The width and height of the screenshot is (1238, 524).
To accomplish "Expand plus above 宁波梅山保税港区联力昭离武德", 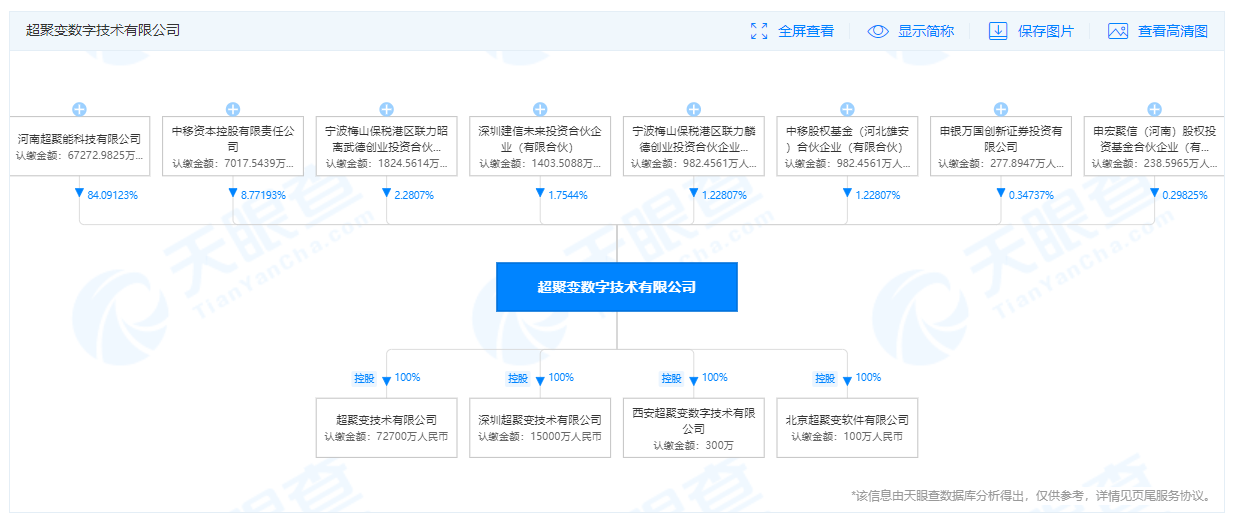I will click(x=386, y=109).
